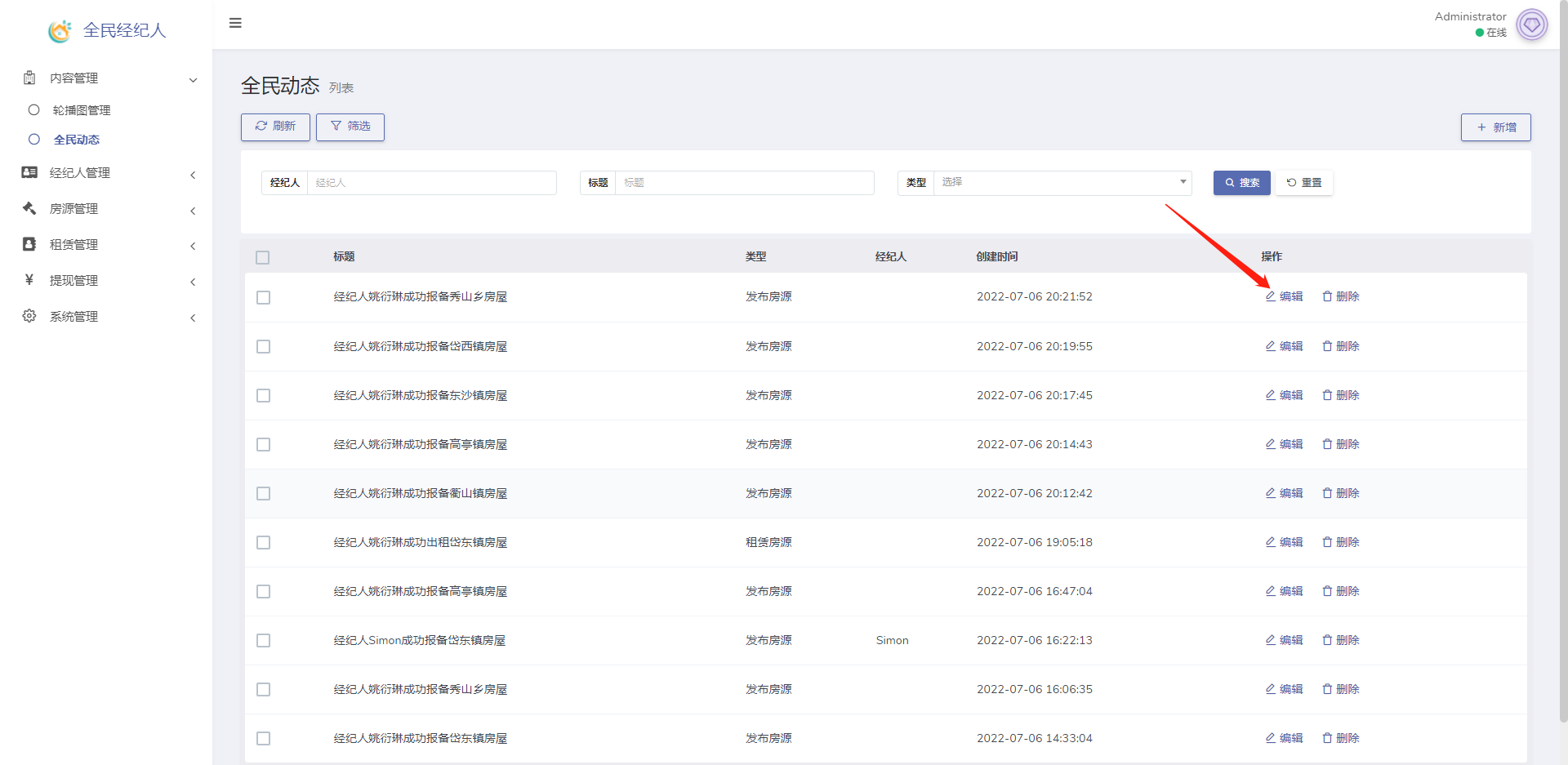Viewport: 1568px width, 765px height.
Task: Click the timestamp 2022-07-06 20:12:42
Action: pyautogui.click(x=1034, y=493)
